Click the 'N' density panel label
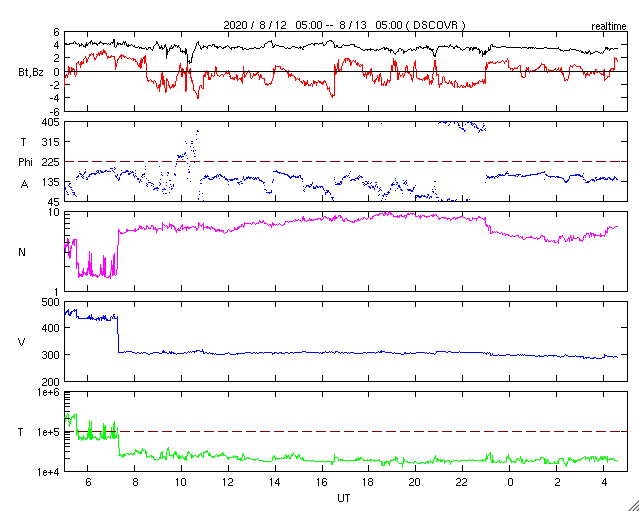Viewport: 640px width, 512px height. pos(22,252)
